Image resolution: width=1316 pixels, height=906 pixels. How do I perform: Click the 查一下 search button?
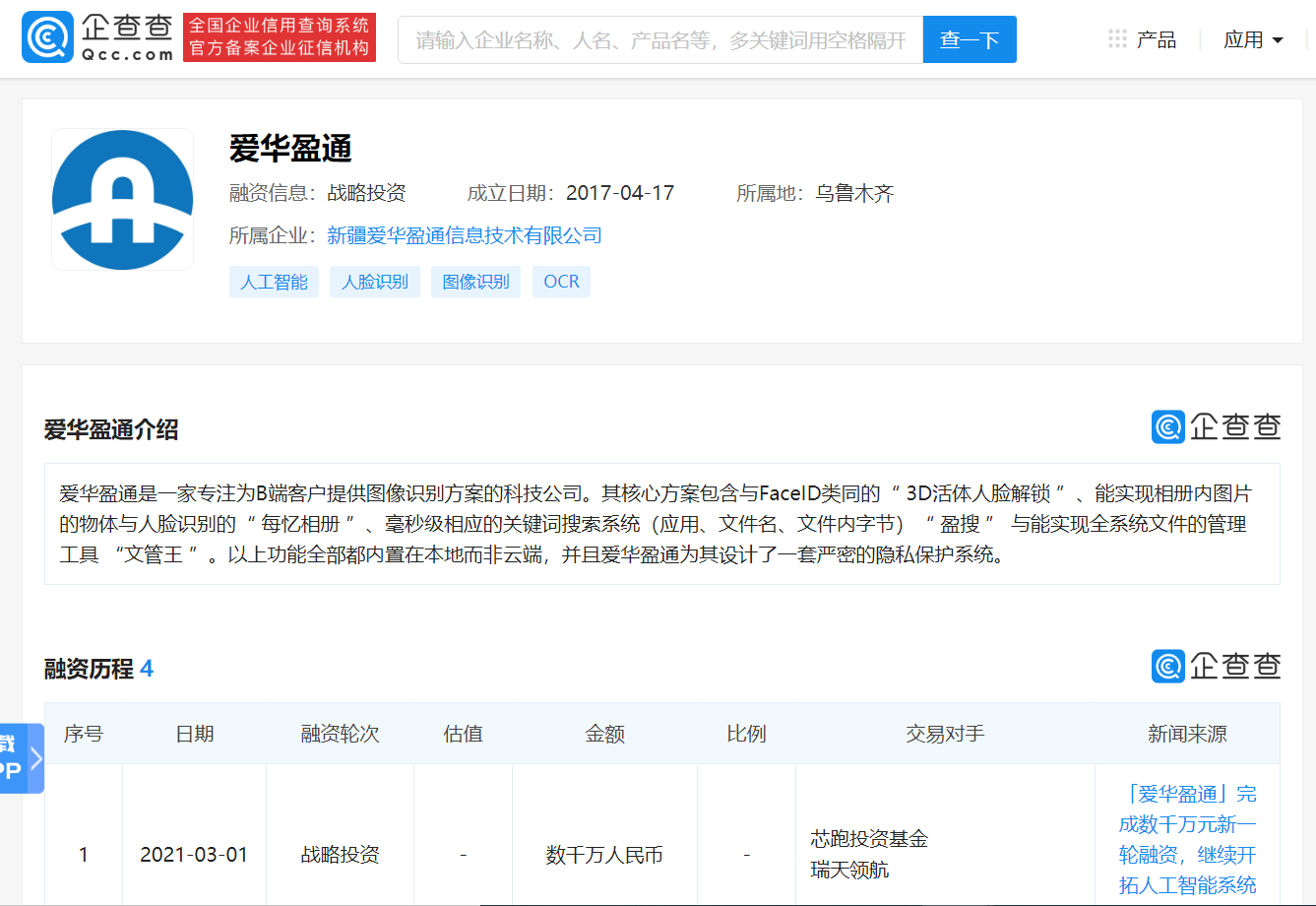pyautogui.click(x=970, y=39)
